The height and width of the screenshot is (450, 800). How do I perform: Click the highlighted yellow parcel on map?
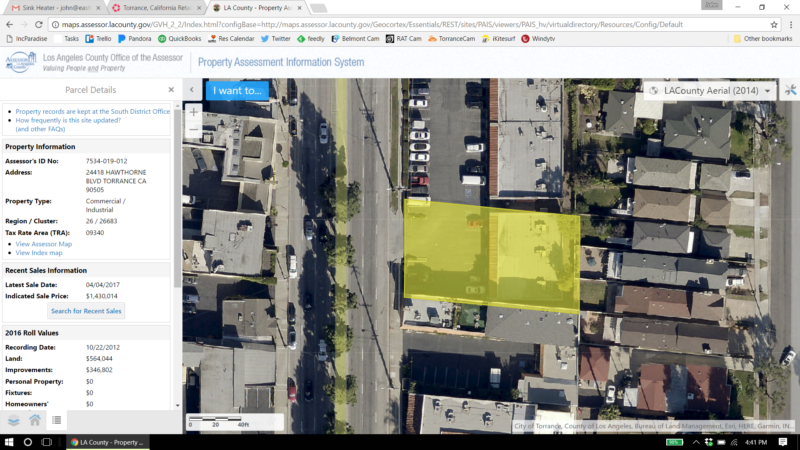coord(492,255)
